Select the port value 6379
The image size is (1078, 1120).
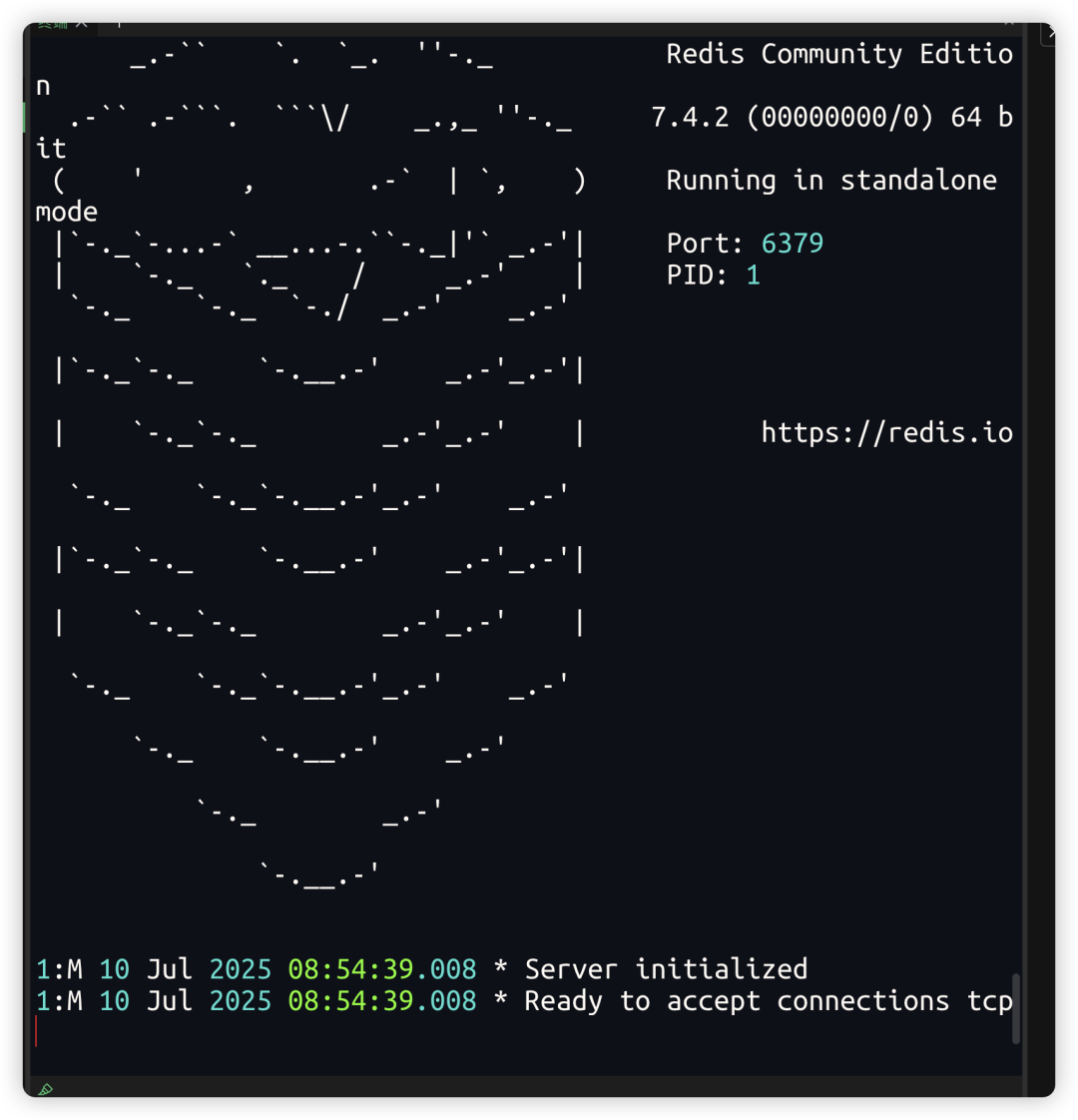[x=793, y=244]
